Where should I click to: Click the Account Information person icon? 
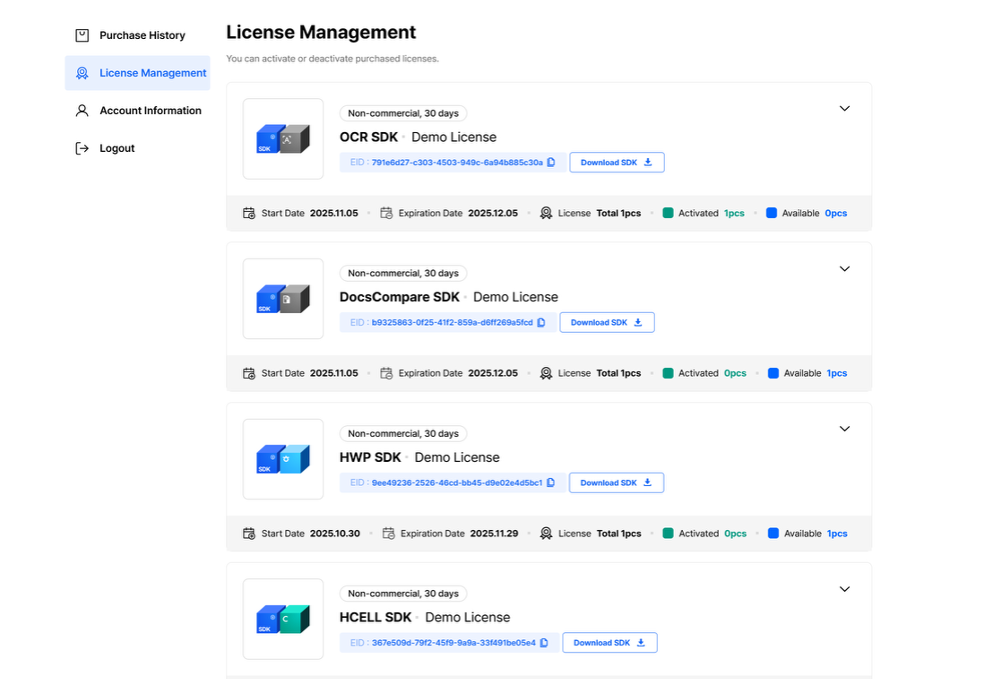[x=81, y=110]
